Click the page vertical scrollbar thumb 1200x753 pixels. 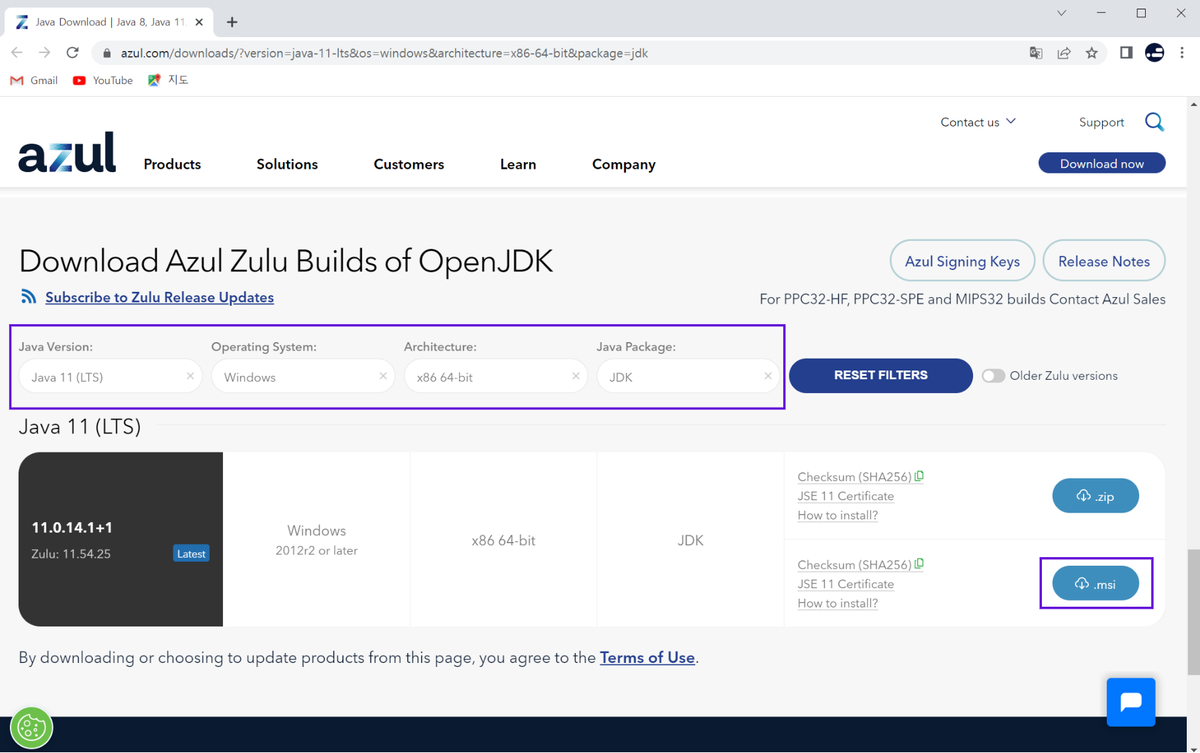coord(1192,612)
